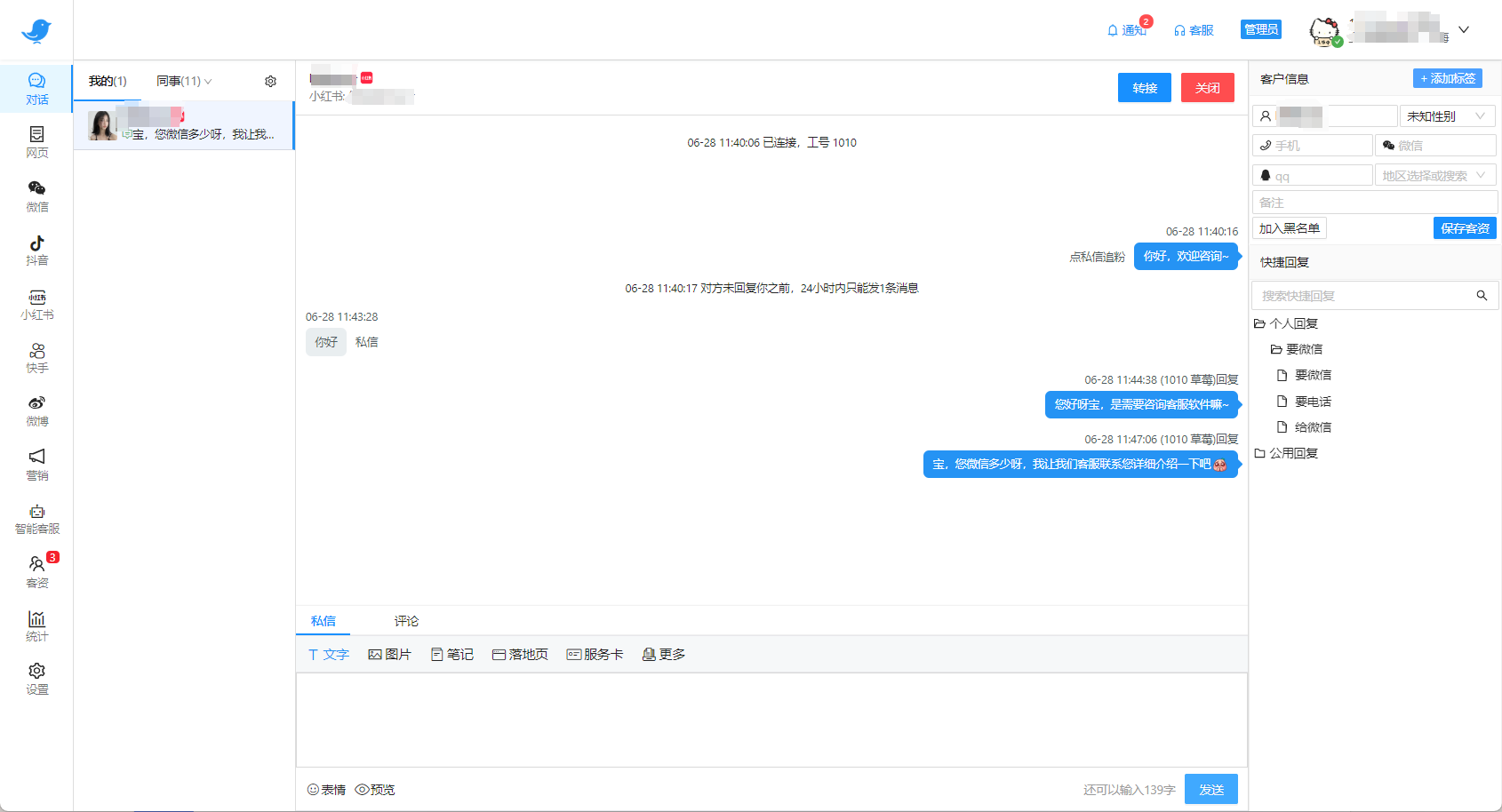The height and width of the screenshot is (812, 1502).
Task: Open 智能客服 smart service panel
Action: coord(37,517)
